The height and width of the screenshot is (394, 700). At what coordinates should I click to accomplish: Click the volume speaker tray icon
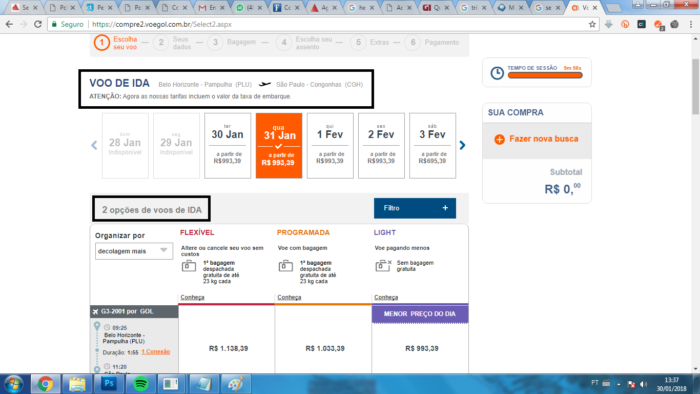(643, 384)
